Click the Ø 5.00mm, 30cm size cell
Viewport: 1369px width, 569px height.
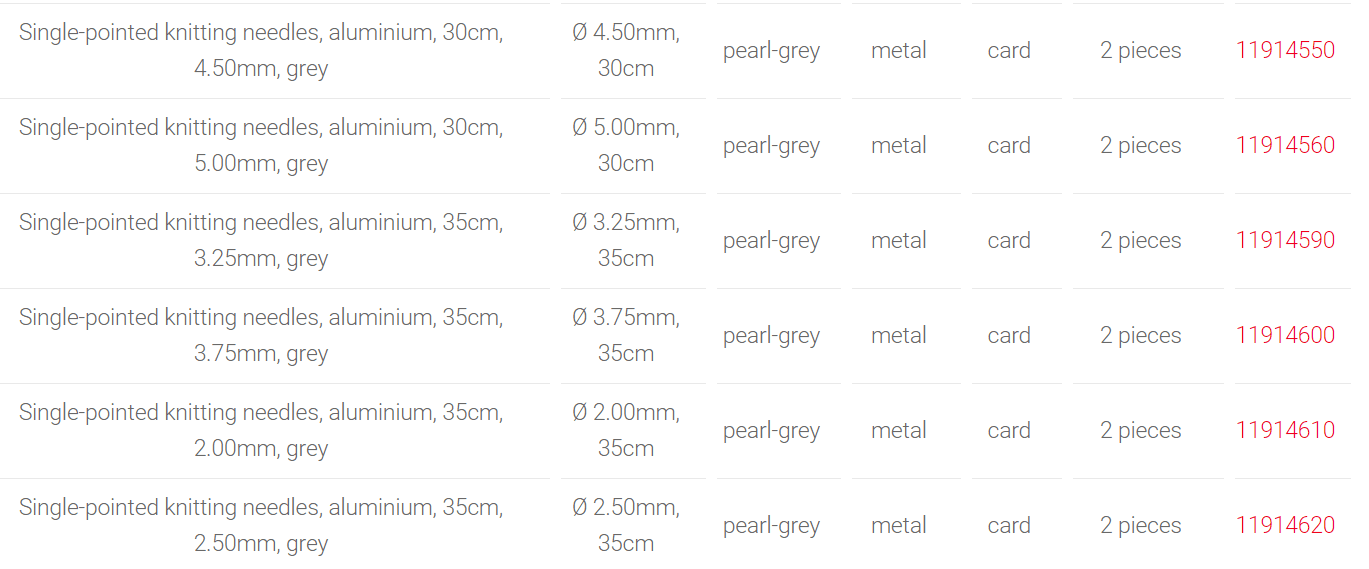(x=626, y=146)
